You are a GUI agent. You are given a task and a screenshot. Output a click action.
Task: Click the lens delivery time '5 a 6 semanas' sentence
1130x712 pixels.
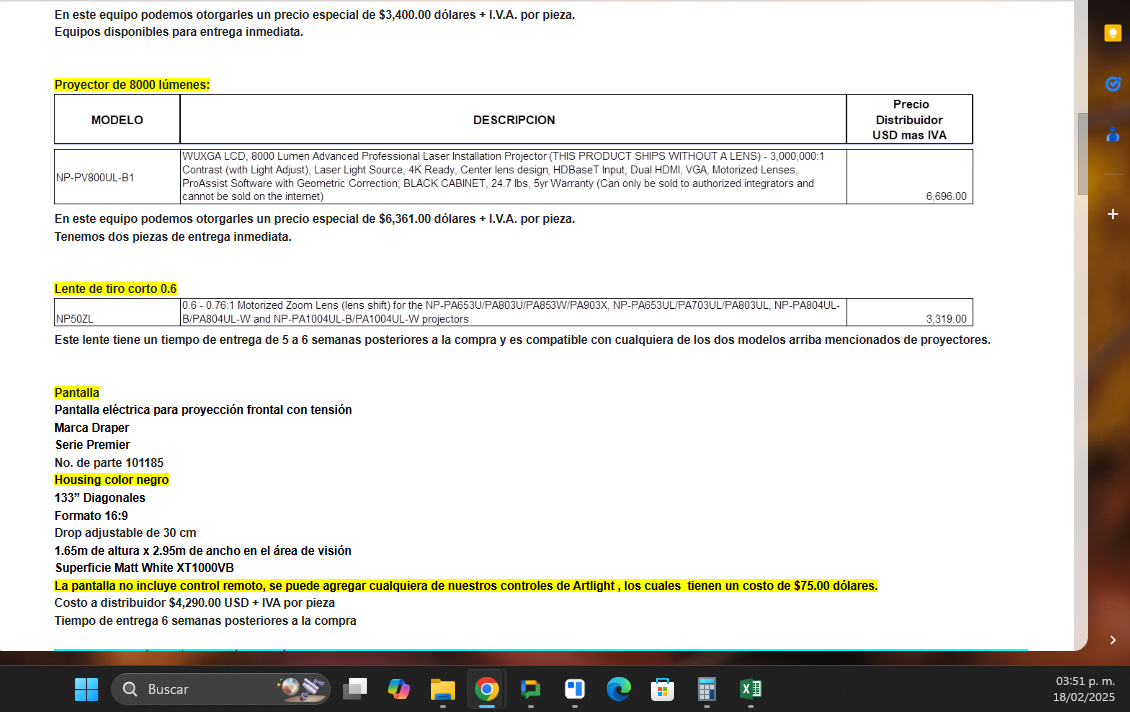point(522,339)
